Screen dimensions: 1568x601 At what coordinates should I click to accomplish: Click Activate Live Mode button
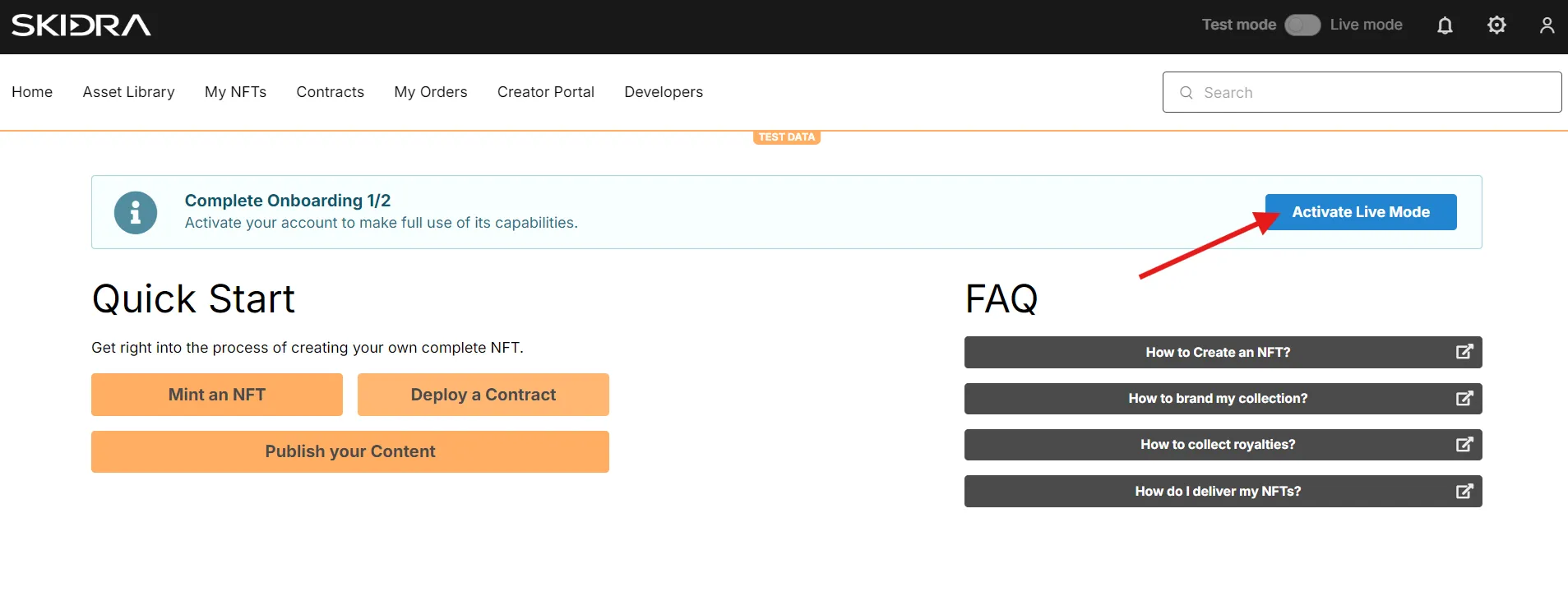(x=1361, y=212)
